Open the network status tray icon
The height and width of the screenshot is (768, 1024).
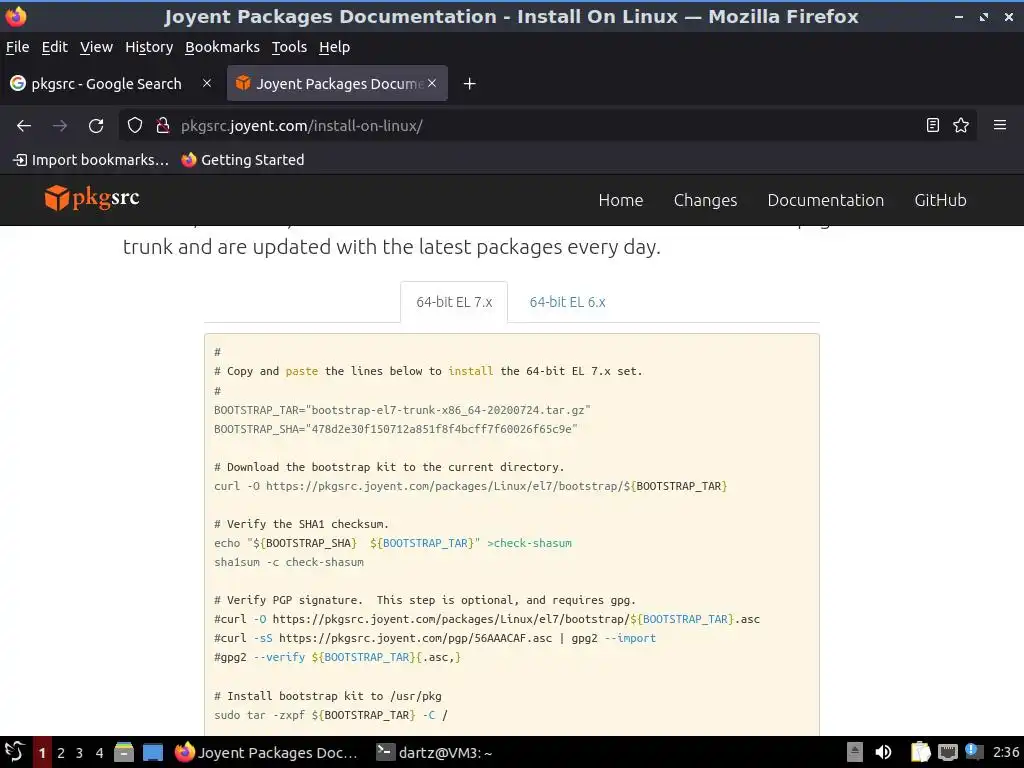click(x=948, y=752)
